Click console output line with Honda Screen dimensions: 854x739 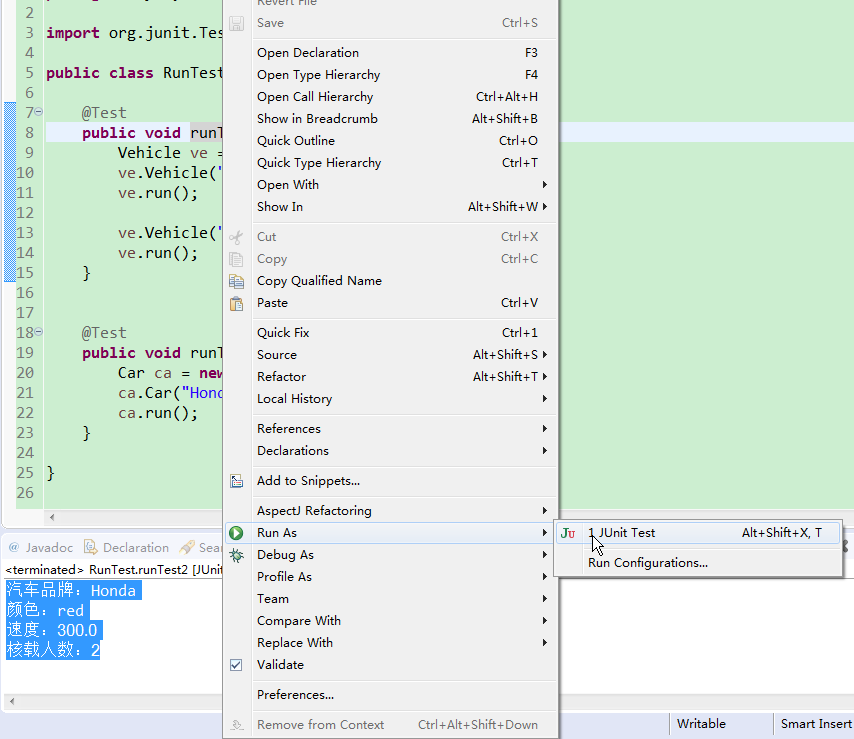point(74,590)
